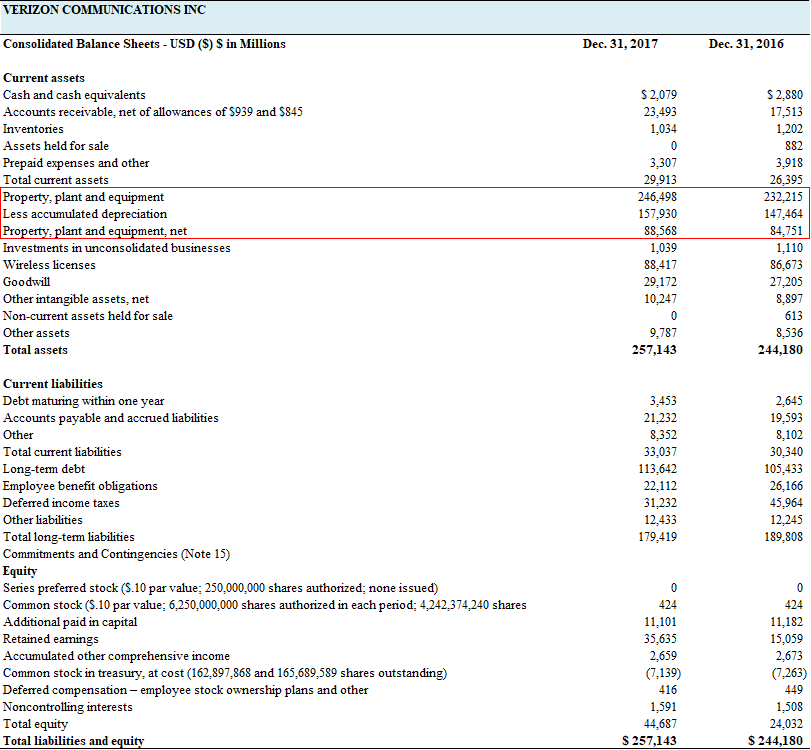This screenshot has width=811, height=750.
Task: Select prepaid expenses value '3,307'
Action: tap(663, 163)
